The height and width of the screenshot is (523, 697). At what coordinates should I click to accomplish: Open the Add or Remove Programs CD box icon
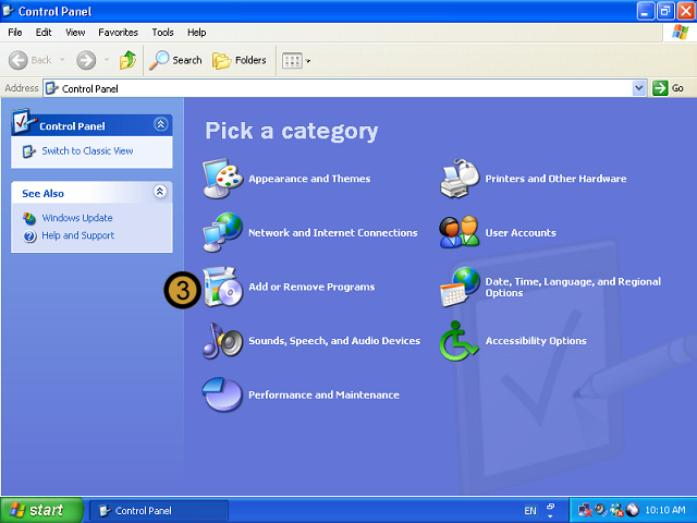222,287
